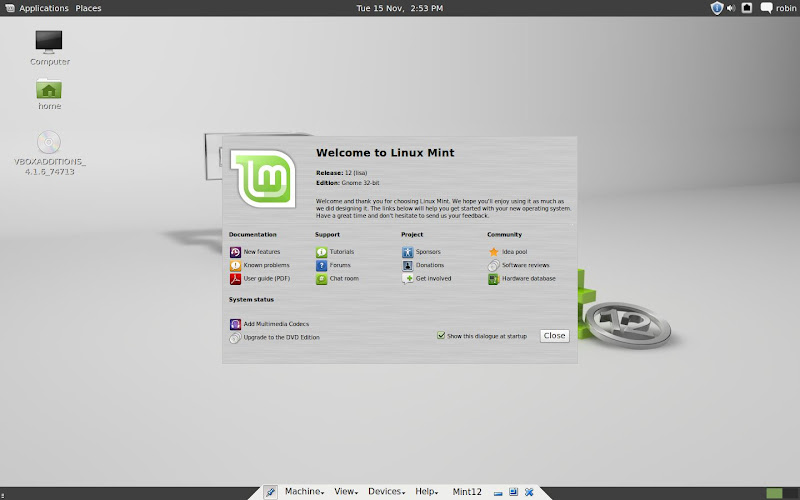This screenshot has height=500, width=800.
Task: Click Upgrade to the DVD Edition text
Action: (282, 337)
